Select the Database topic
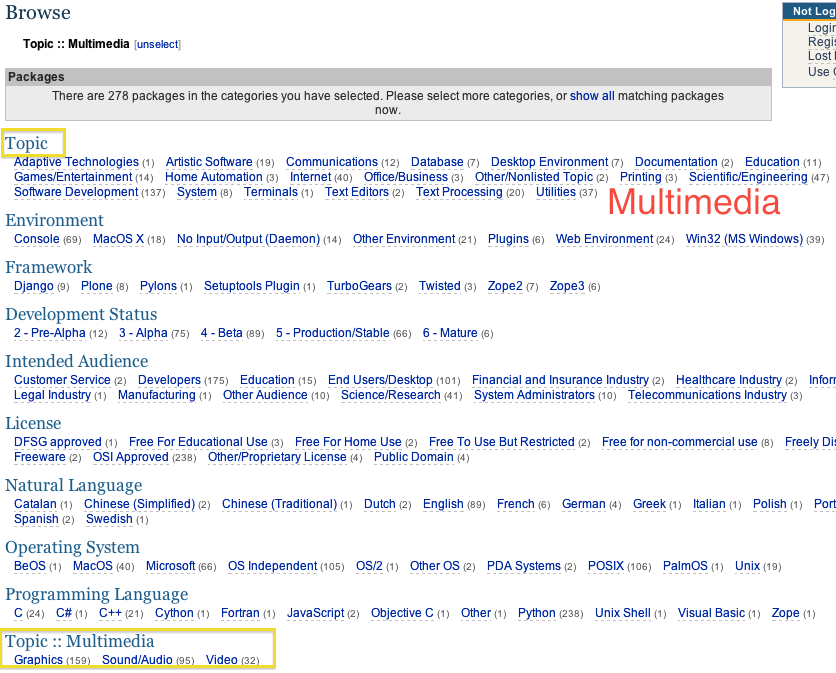Image resolution: width=836 pixels, height=673 pixels. 437,162
